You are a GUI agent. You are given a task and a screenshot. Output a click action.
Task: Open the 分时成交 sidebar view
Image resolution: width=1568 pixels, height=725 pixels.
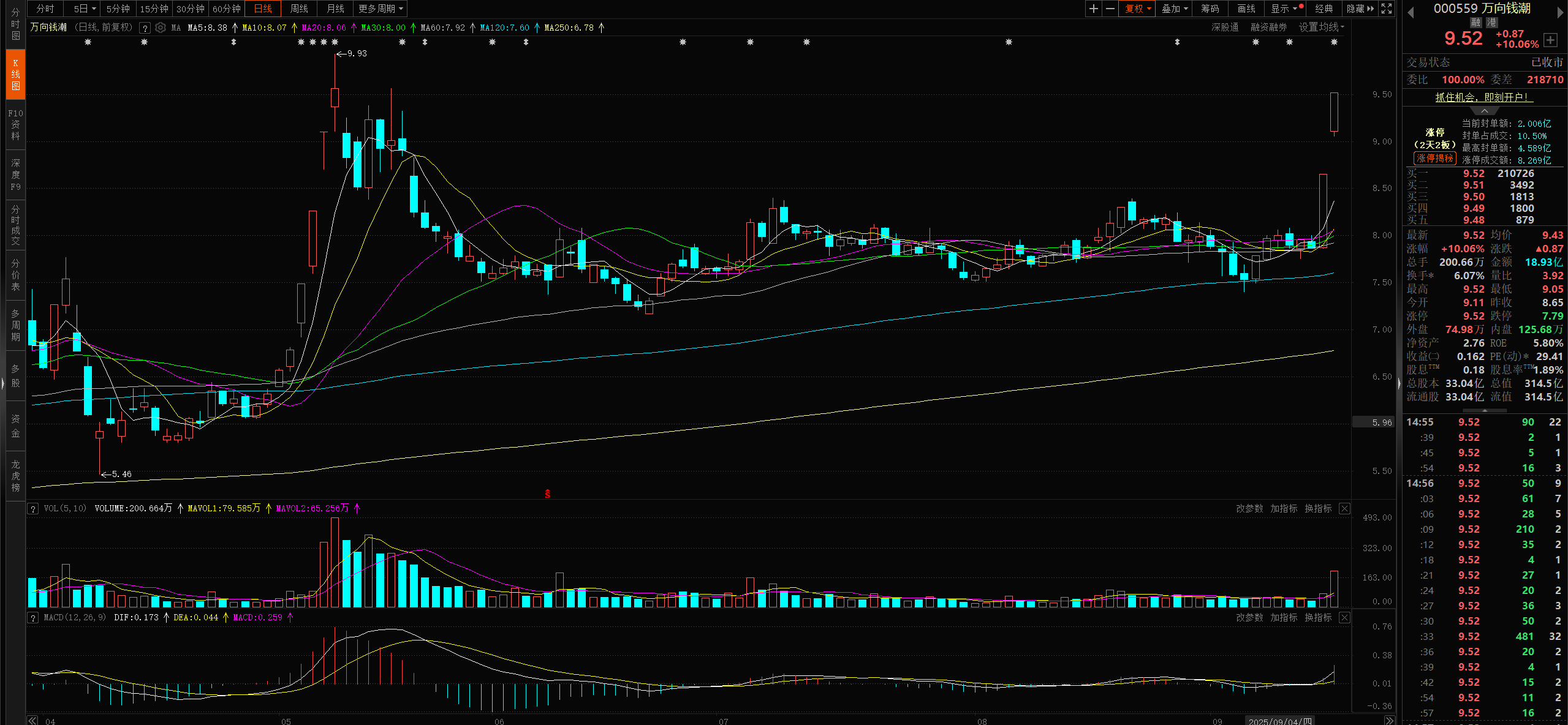click(x=15, y=225)
